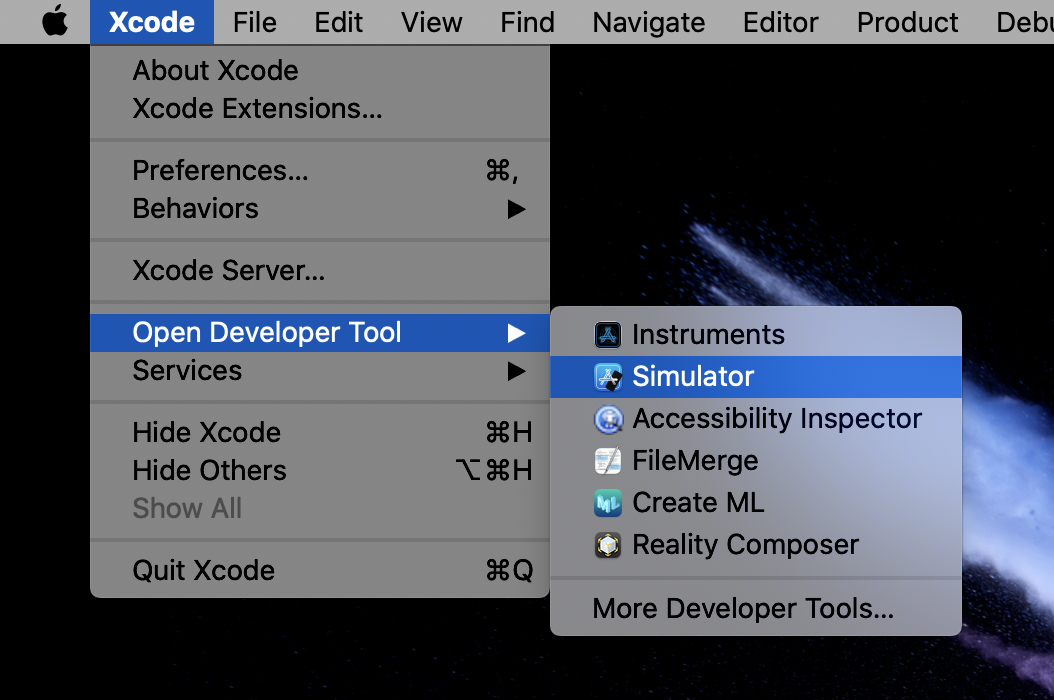Launch Create ML from submenu

click(x=756, y=503)
